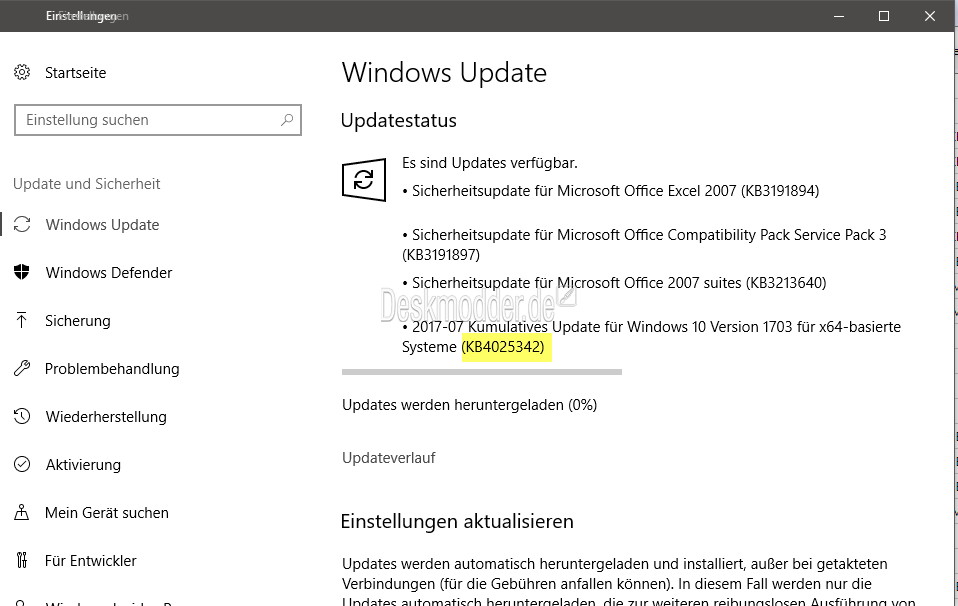Maximize the Einstellungen window

[883, 16]
